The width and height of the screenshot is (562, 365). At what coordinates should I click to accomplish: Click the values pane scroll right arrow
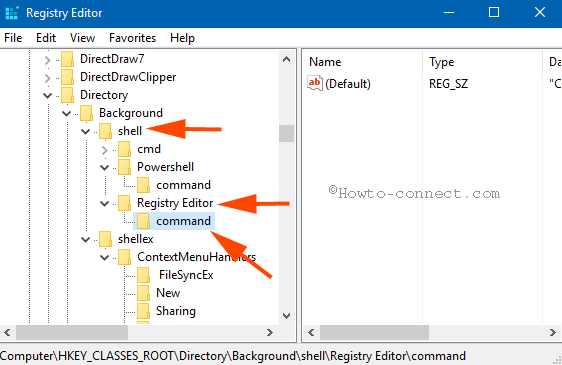(x=553, y=332)
